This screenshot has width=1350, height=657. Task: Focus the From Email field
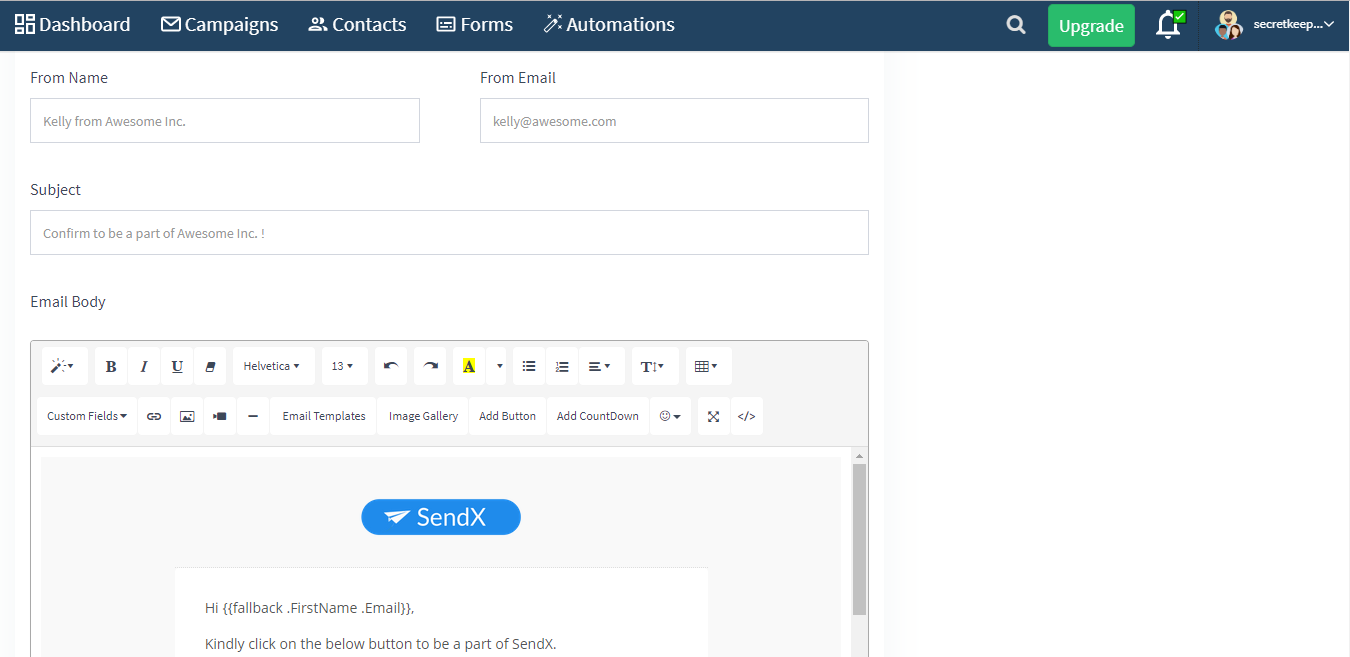point(674,121)
